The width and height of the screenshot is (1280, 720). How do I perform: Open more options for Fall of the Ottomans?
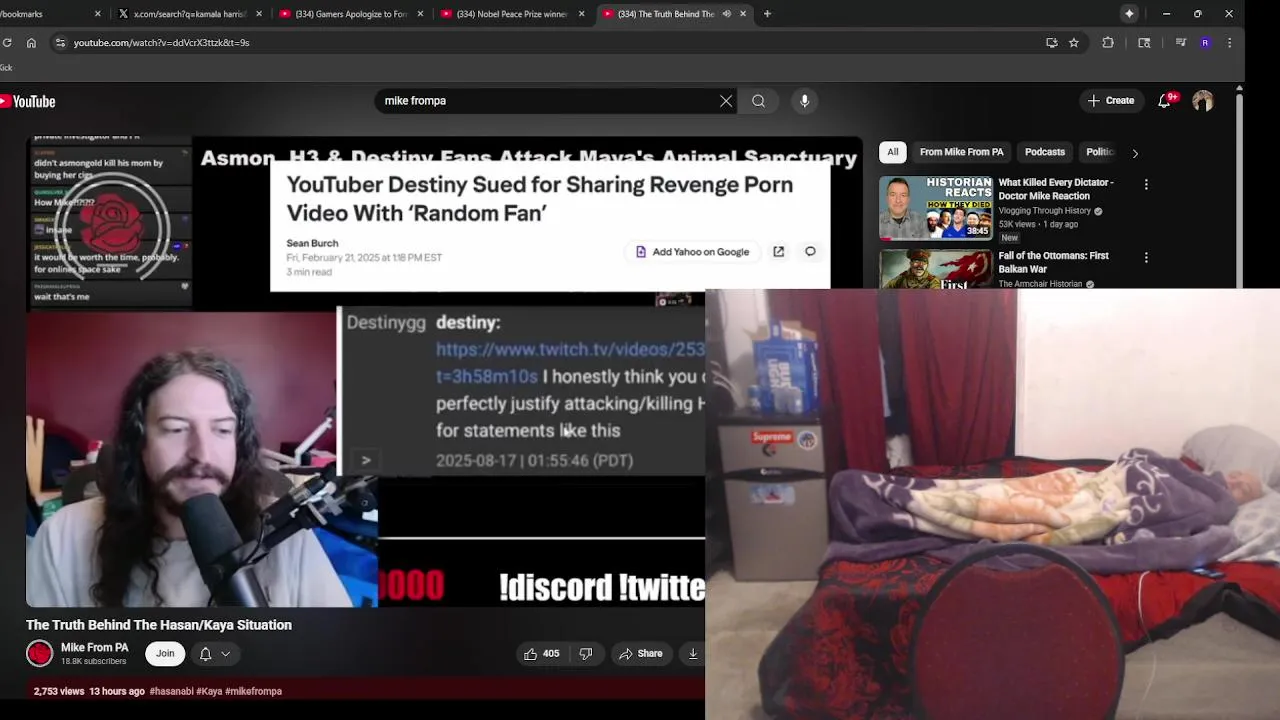pos(1146,258)
